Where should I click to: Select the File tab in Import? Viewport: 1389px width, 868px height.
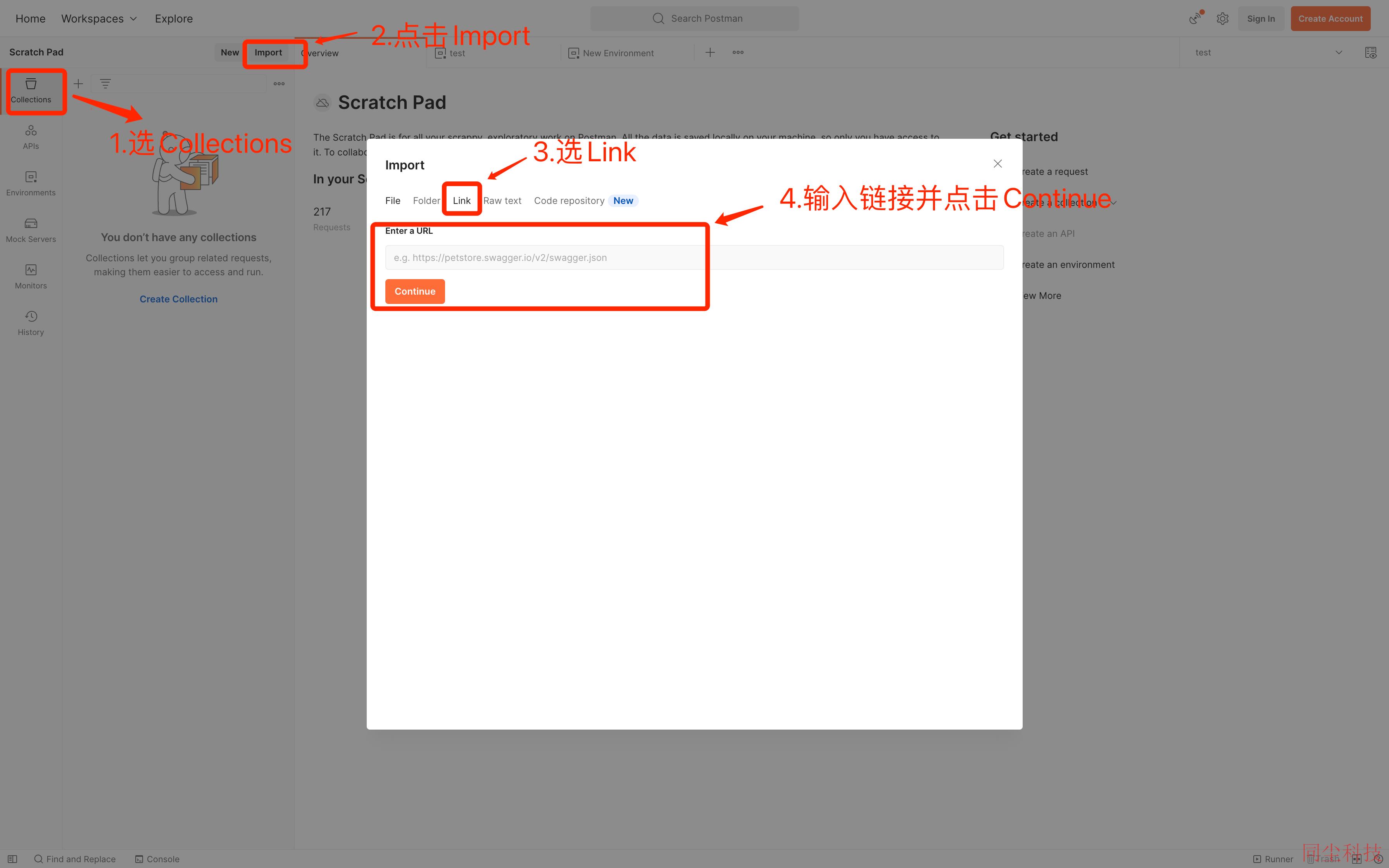point(393,200)
